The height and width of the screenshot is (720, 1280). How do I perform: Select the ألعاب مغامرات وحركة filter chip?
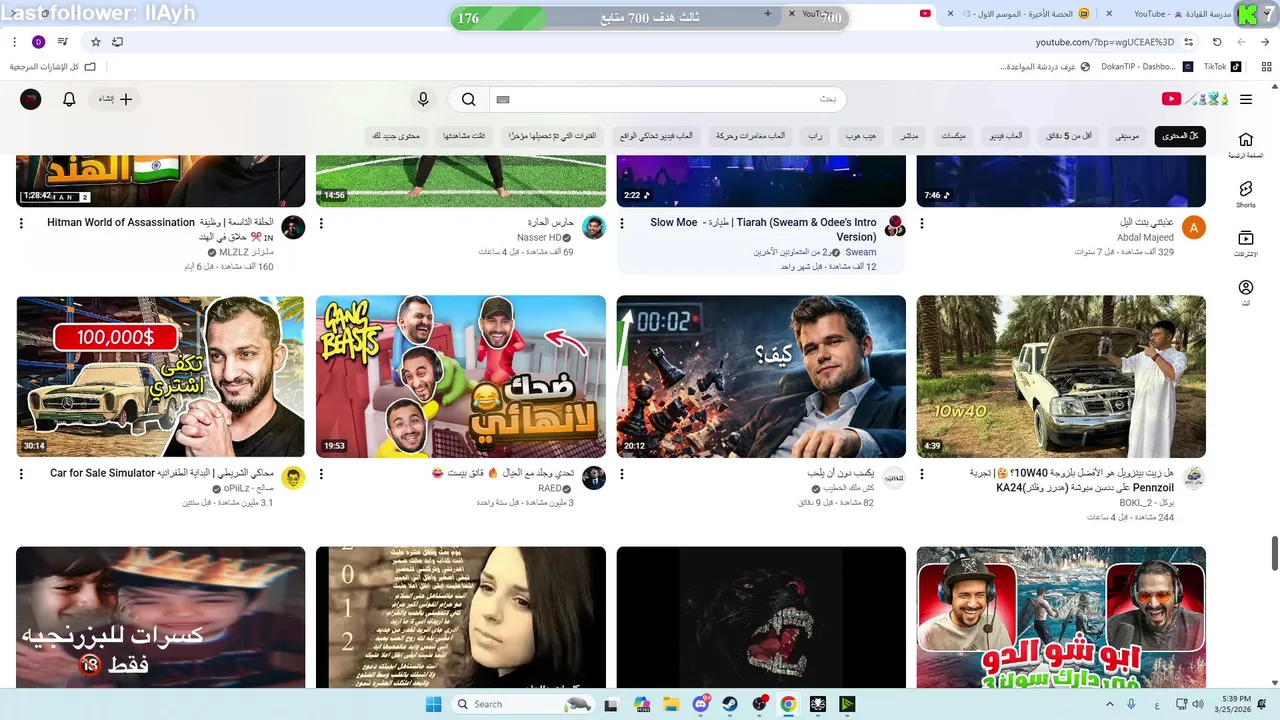tap(751, 136)
